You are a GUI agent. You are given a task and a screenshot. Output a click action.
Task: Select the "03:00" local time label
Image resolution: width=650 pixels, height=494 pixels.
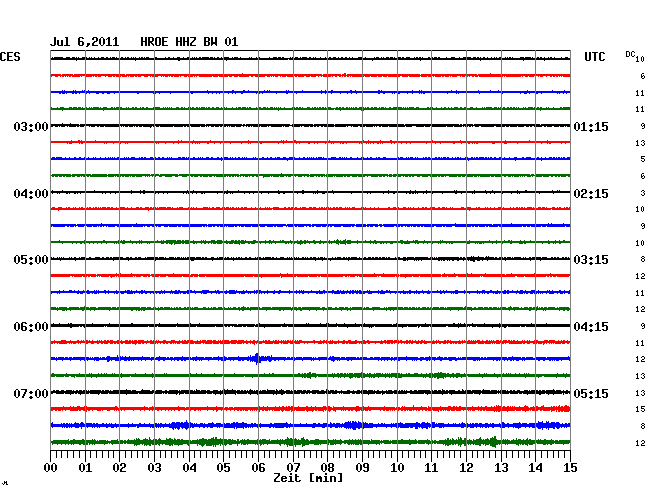[x=31, y=126]
